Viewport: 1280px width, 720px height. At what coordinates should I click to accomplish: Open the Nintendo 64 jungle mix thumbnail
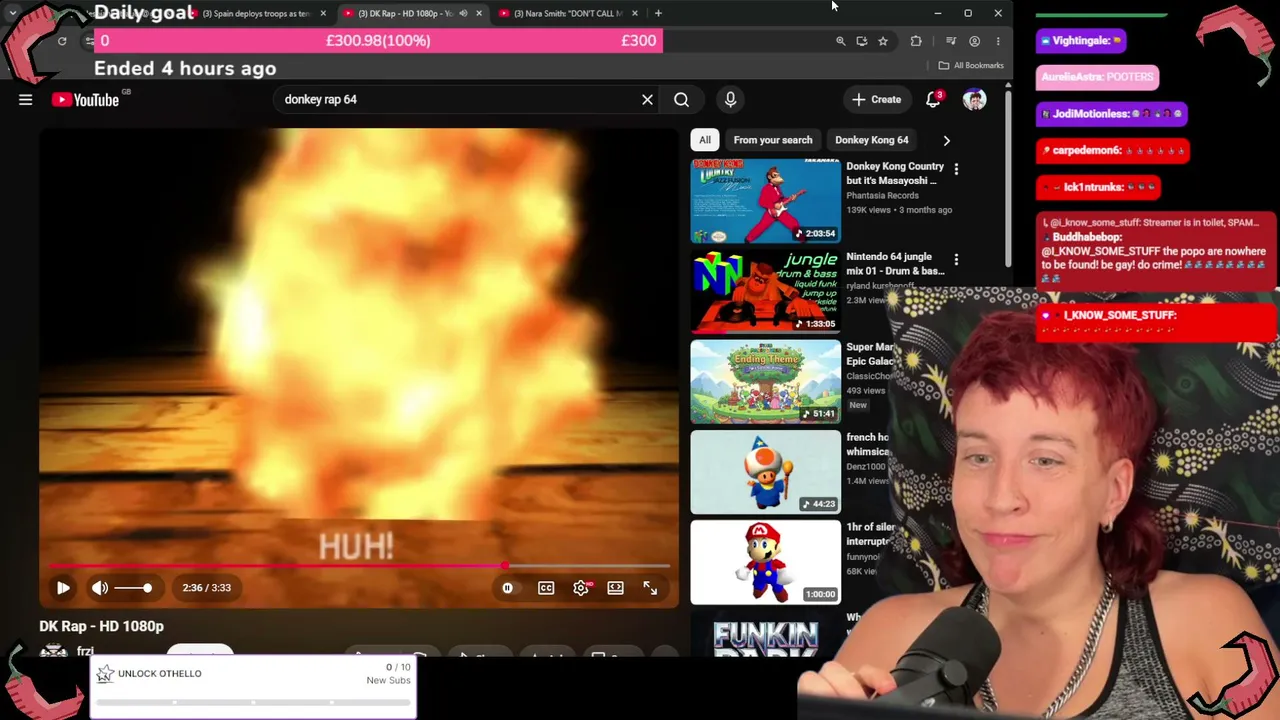pos(766,291)
